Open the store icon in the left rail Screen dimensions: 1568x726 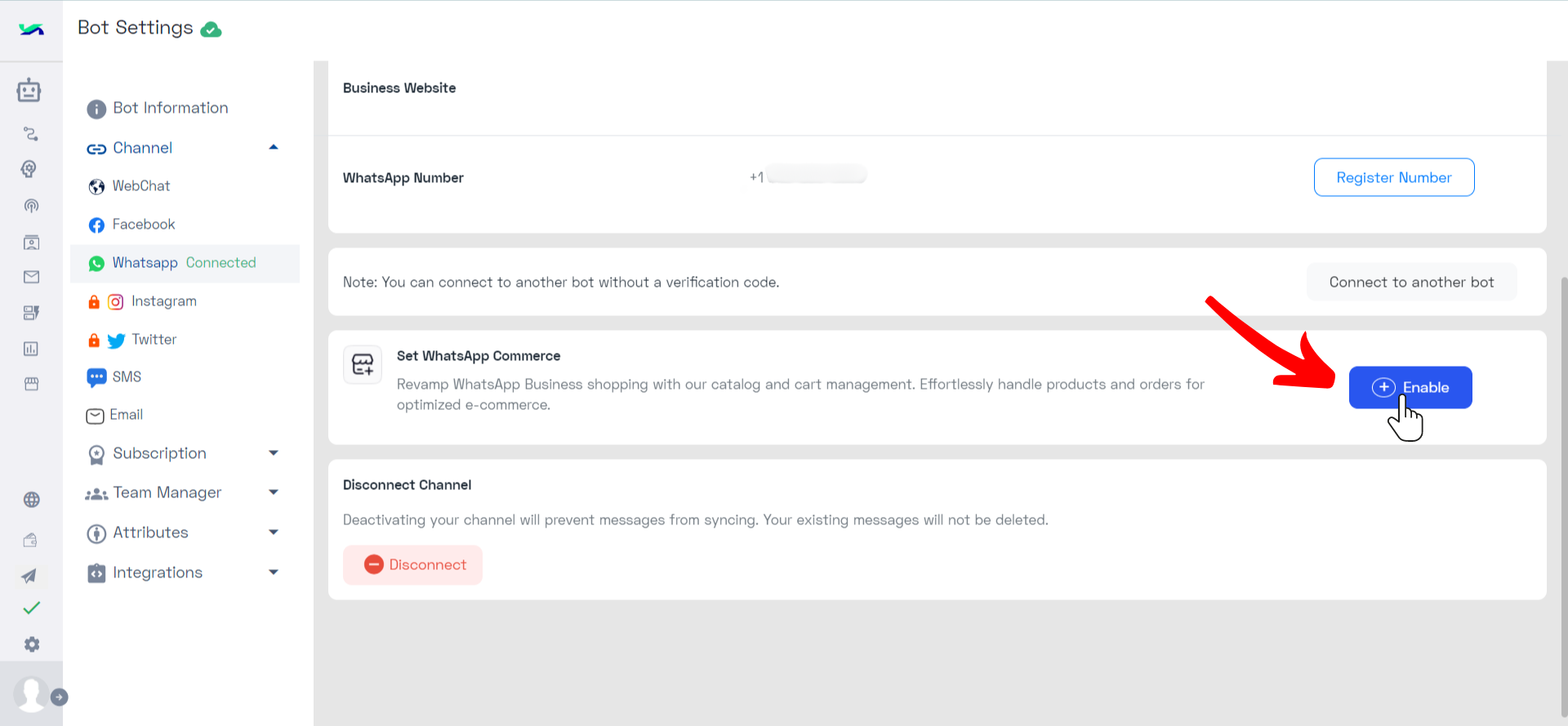coord(31,384)
